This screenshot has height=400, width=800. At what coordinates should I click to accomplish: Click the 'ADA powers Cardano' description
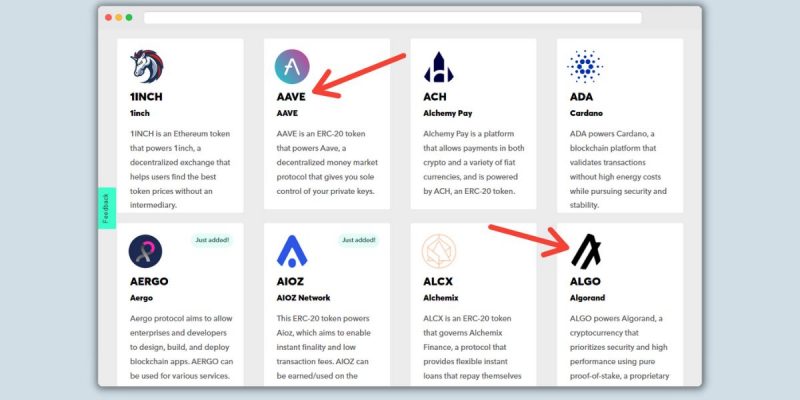[x=618, y=169]
